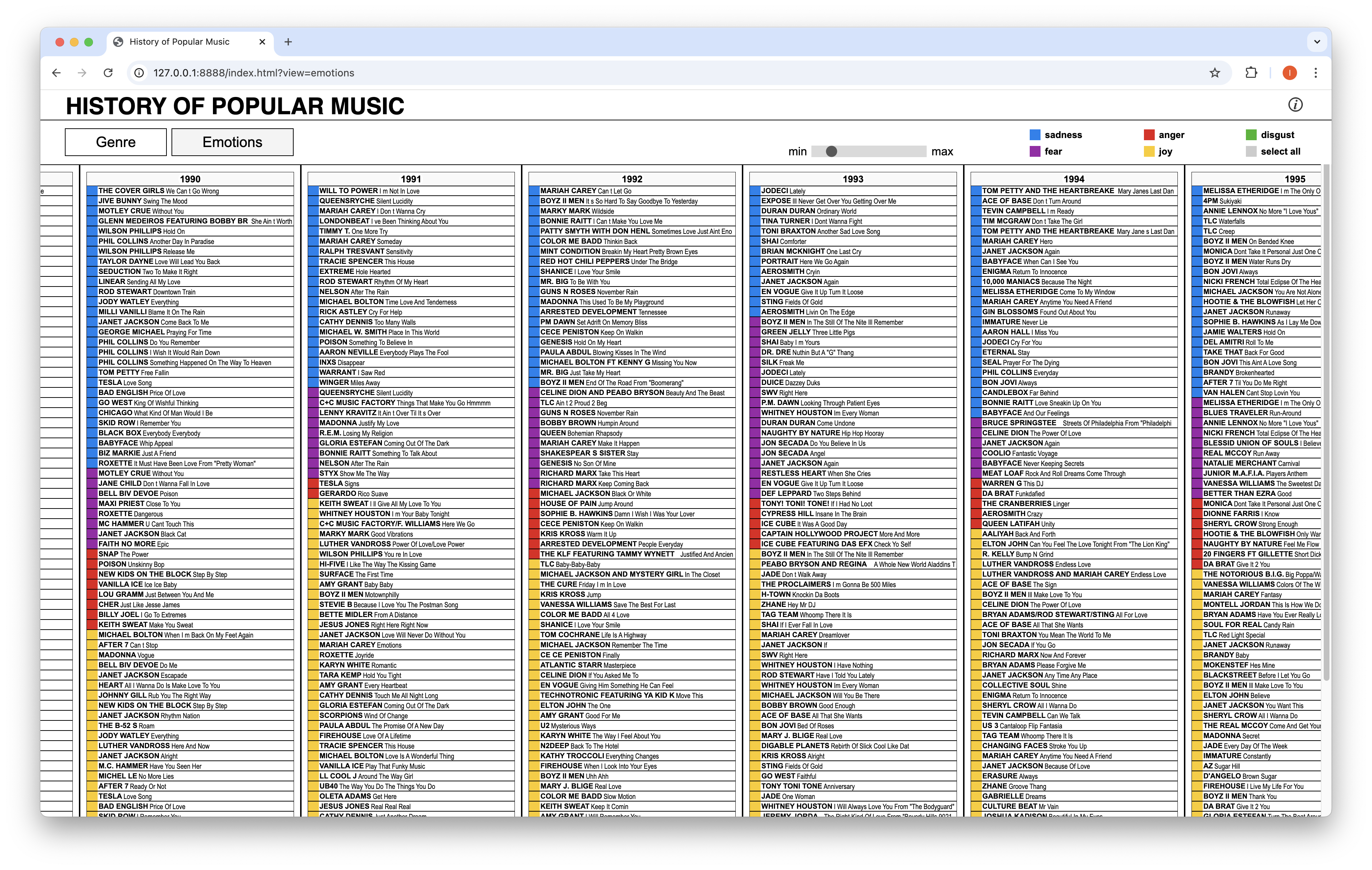Click the 1993 column header

coord(853,179)
